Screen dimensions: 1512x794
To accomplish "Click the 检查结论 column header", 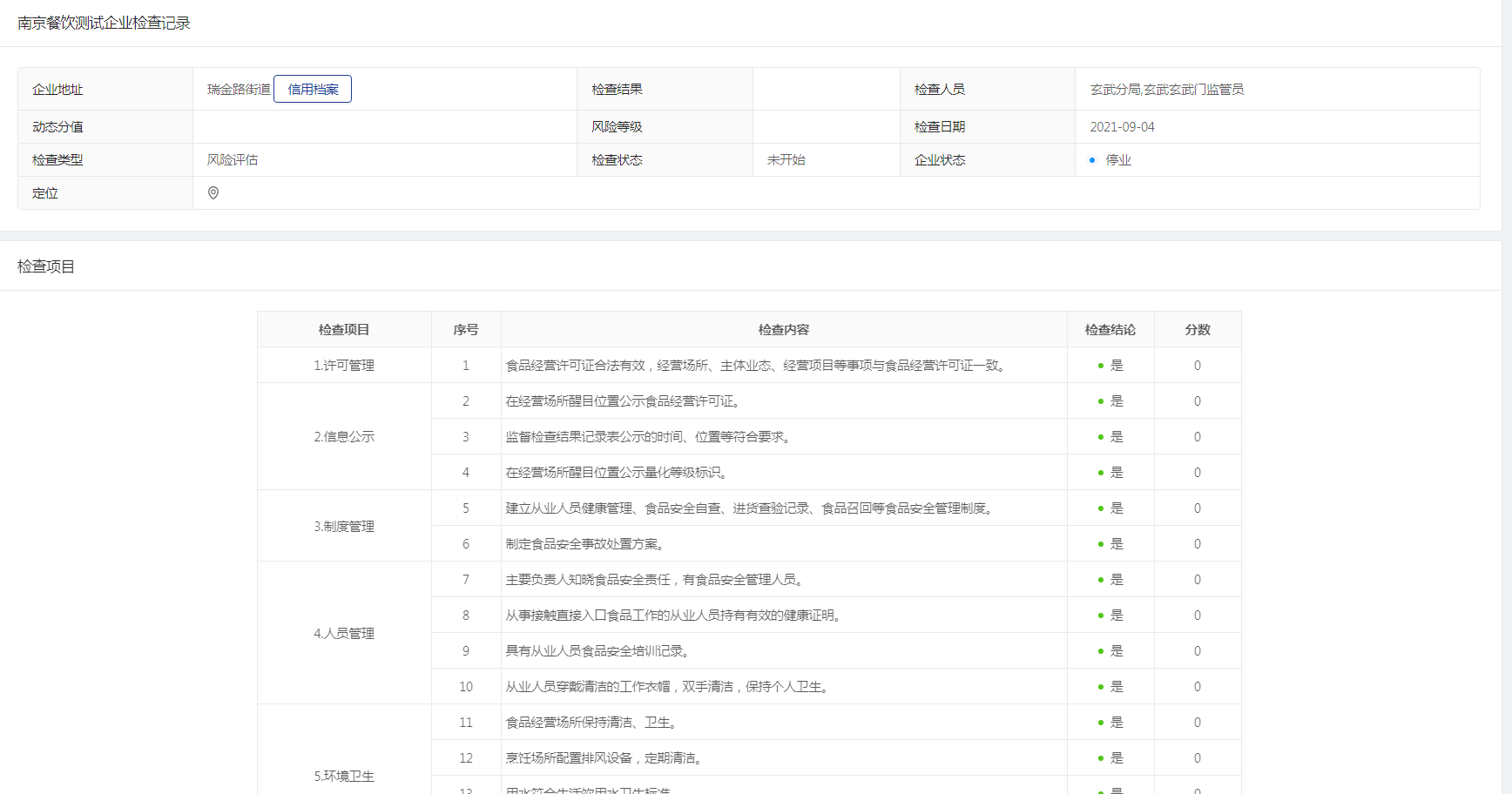I will click(1110, 330).
